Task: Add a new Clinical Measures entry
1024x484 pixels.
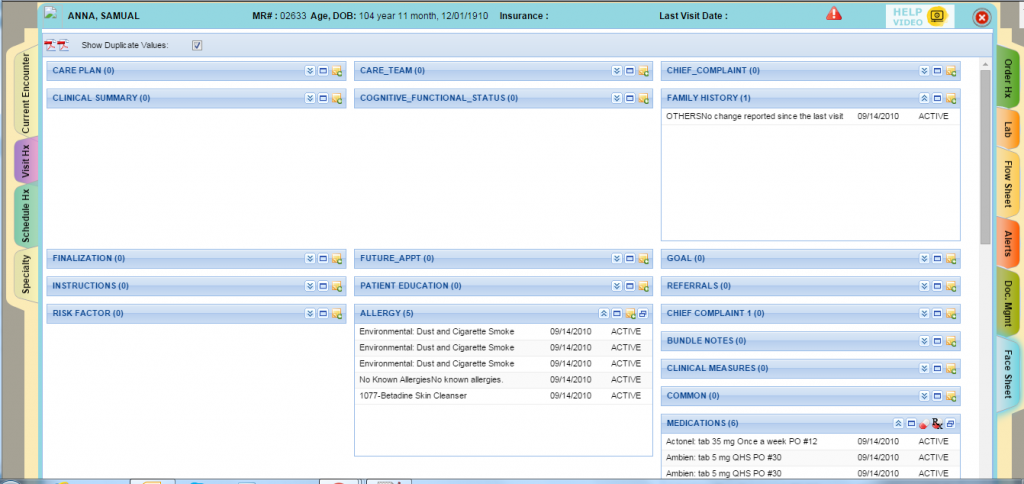Action: 951,368
